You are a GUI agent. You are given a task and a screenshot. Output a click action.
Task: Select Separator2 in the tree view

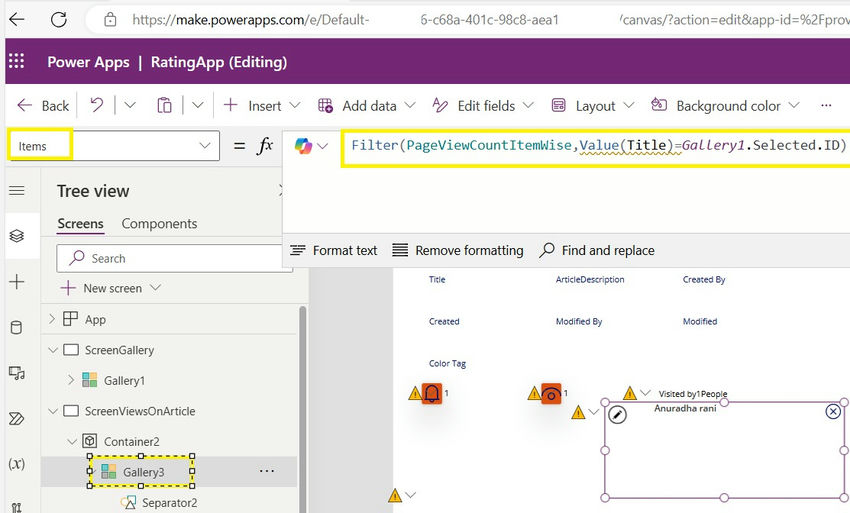pos(170,503)
